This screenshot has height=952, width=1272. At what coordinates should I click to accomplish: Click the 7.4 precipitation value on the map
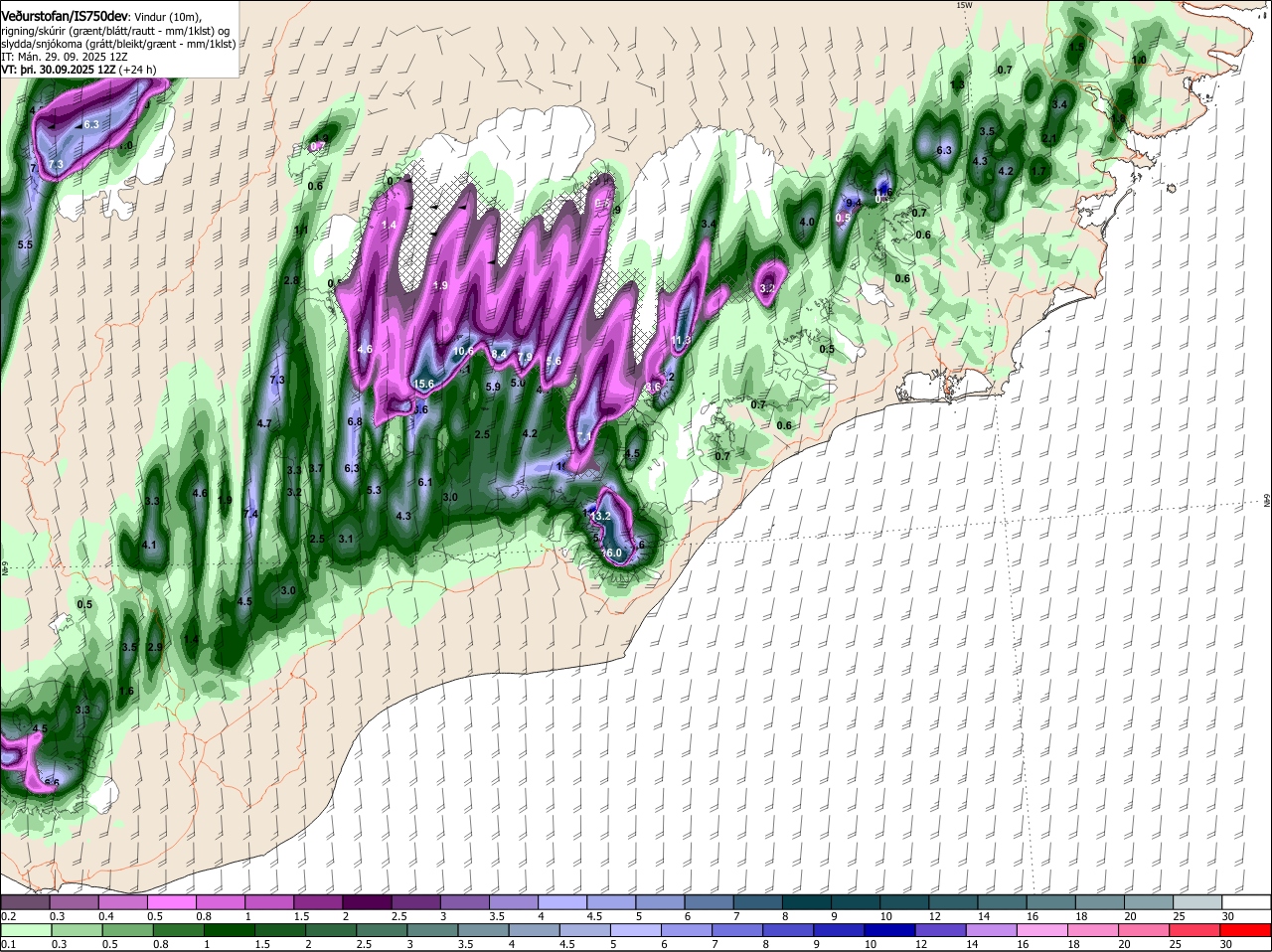250,514
